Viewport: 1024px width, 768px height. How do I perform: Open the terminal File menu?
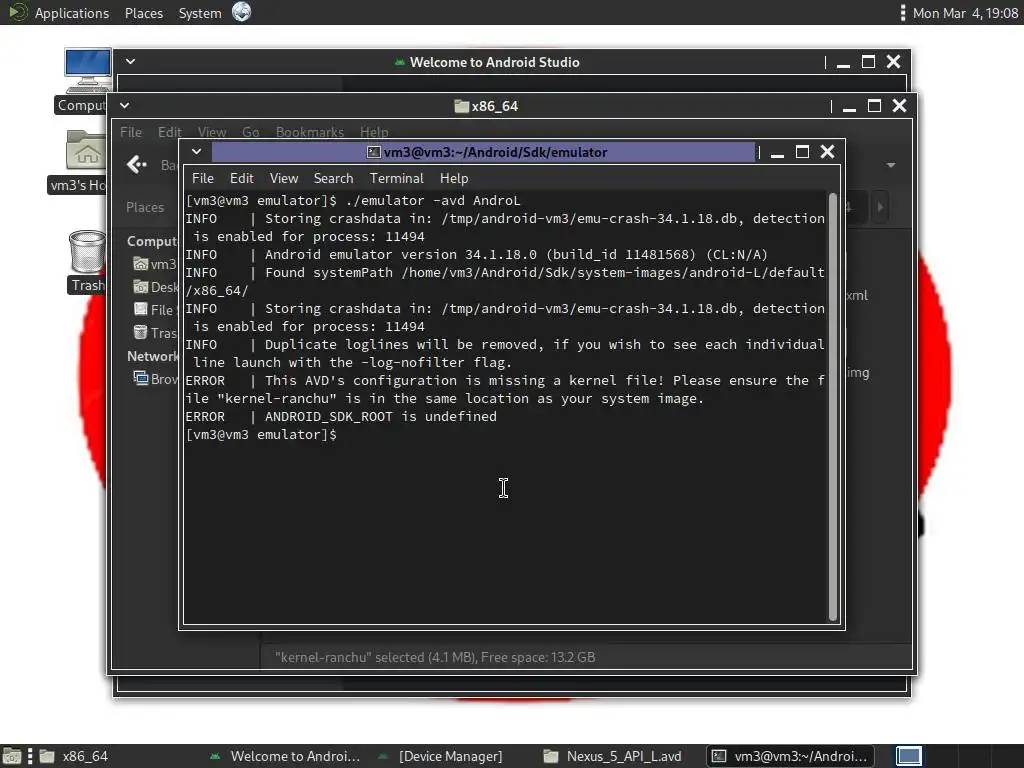pyautogui.click(x=202, y=178)
